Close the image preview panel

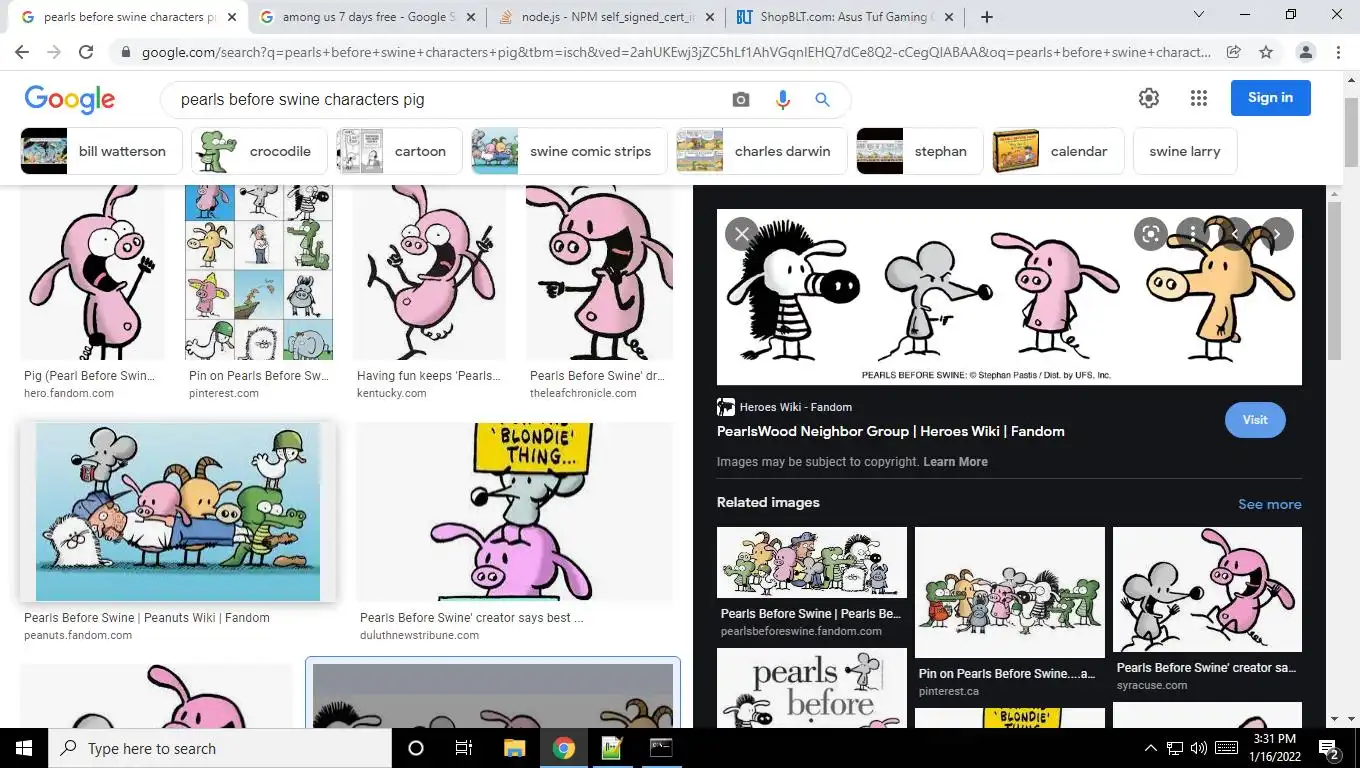(741, 234)
